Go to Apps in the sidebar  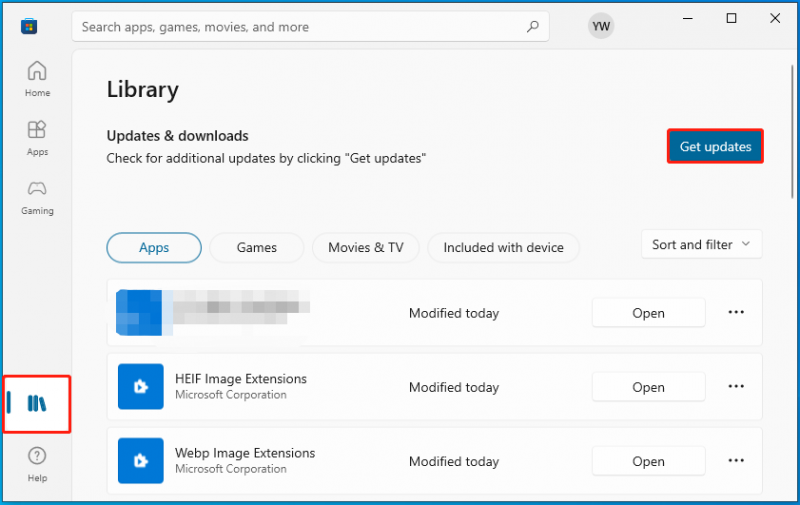pyautogui.click(x=37, y=138)
